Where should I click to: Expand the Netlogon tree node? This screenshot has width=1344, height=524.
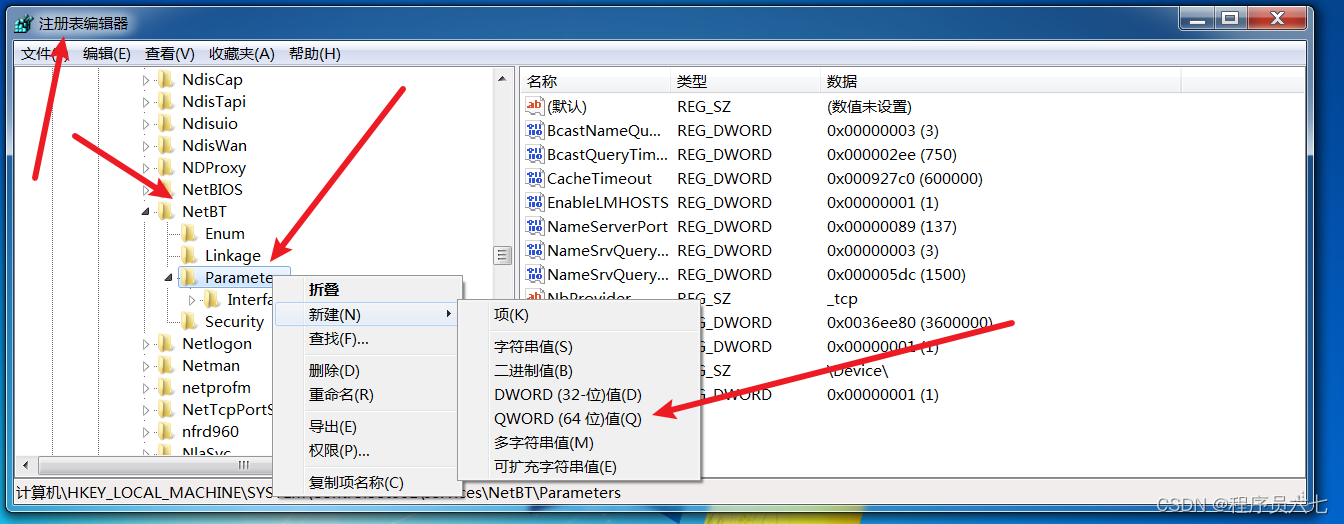pos(145,344)
